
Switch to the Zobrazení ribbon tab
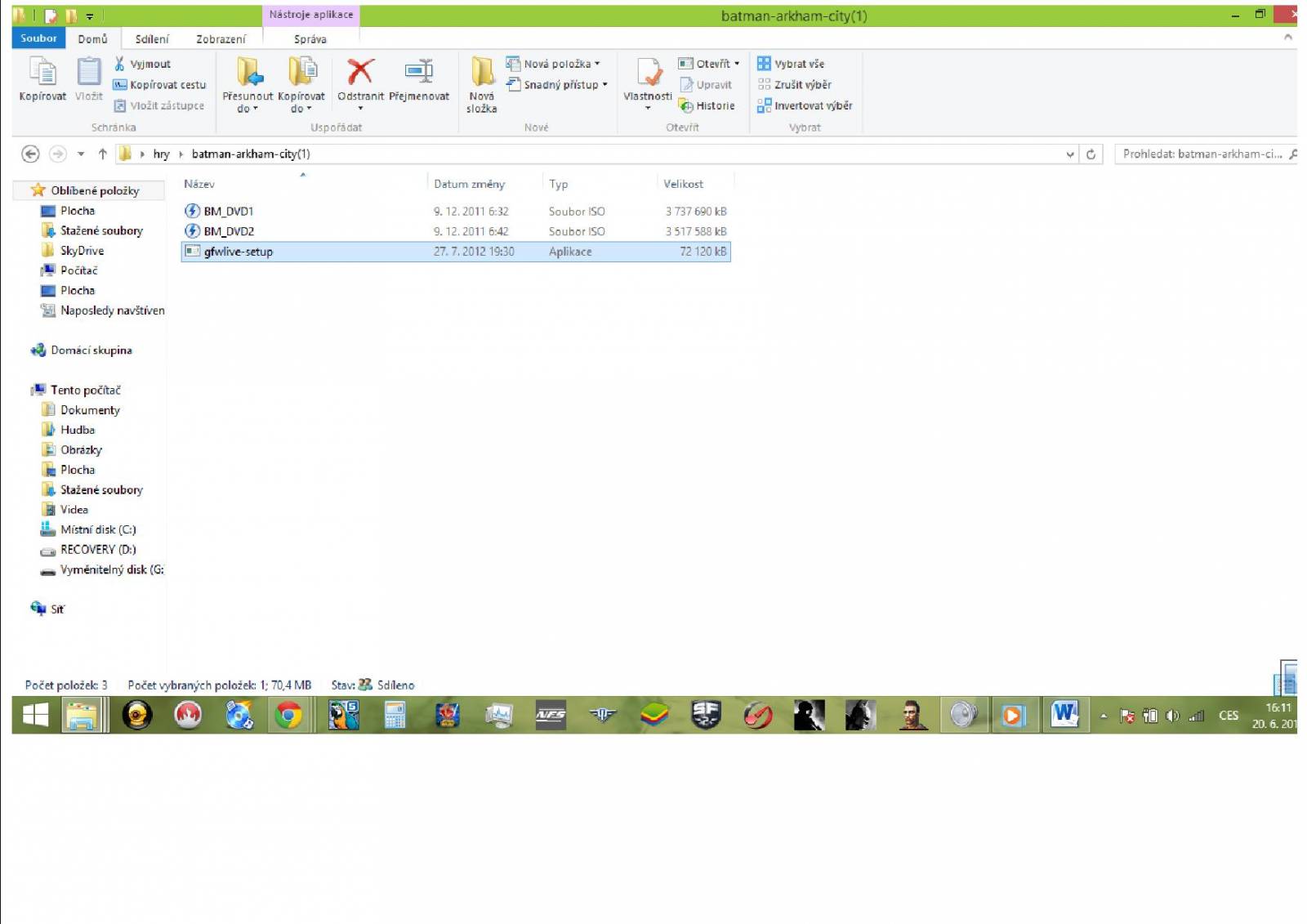click(221, 38)
